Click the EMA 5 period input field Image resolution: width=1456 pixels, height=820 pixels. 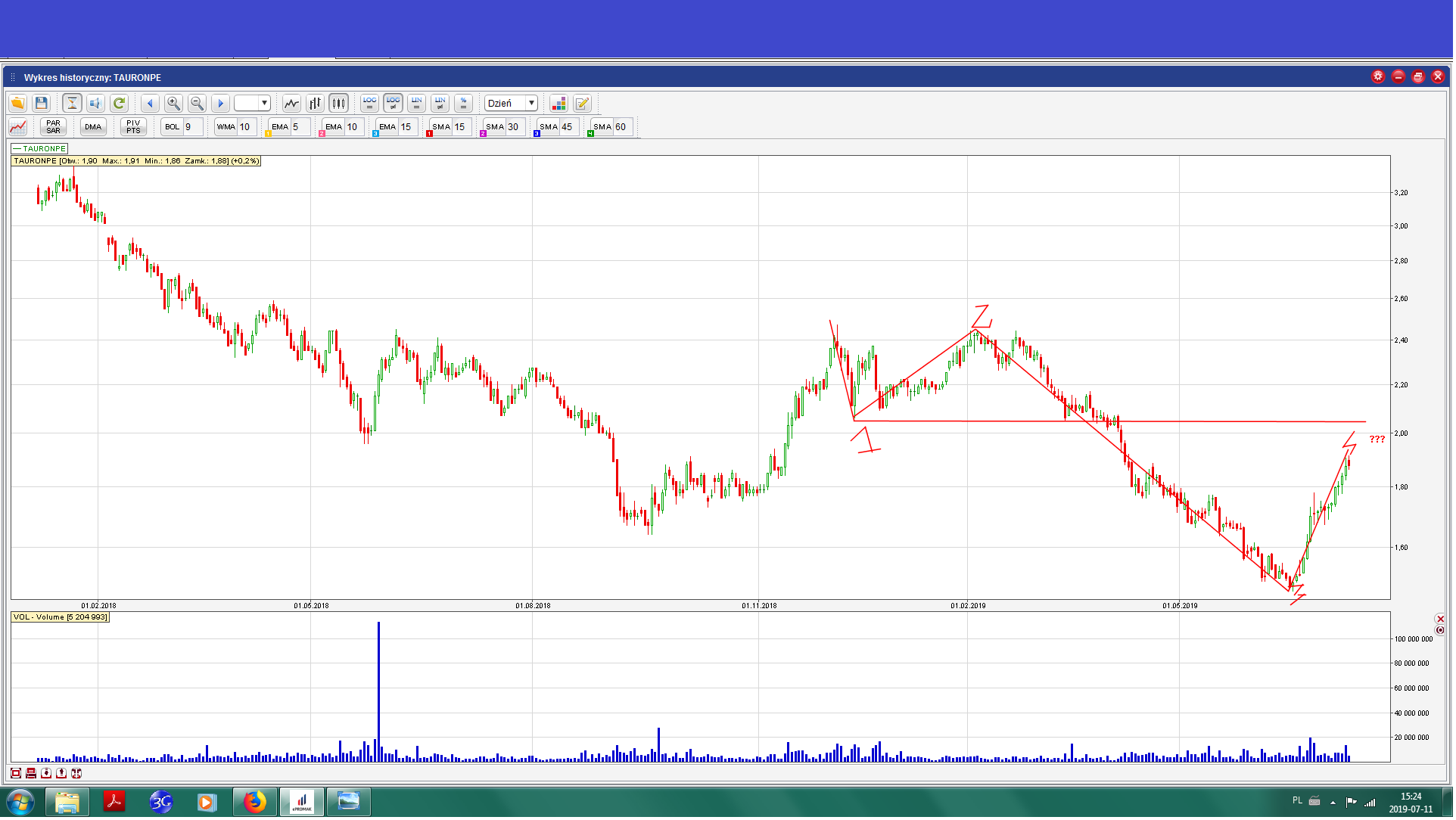click(300, 127)
